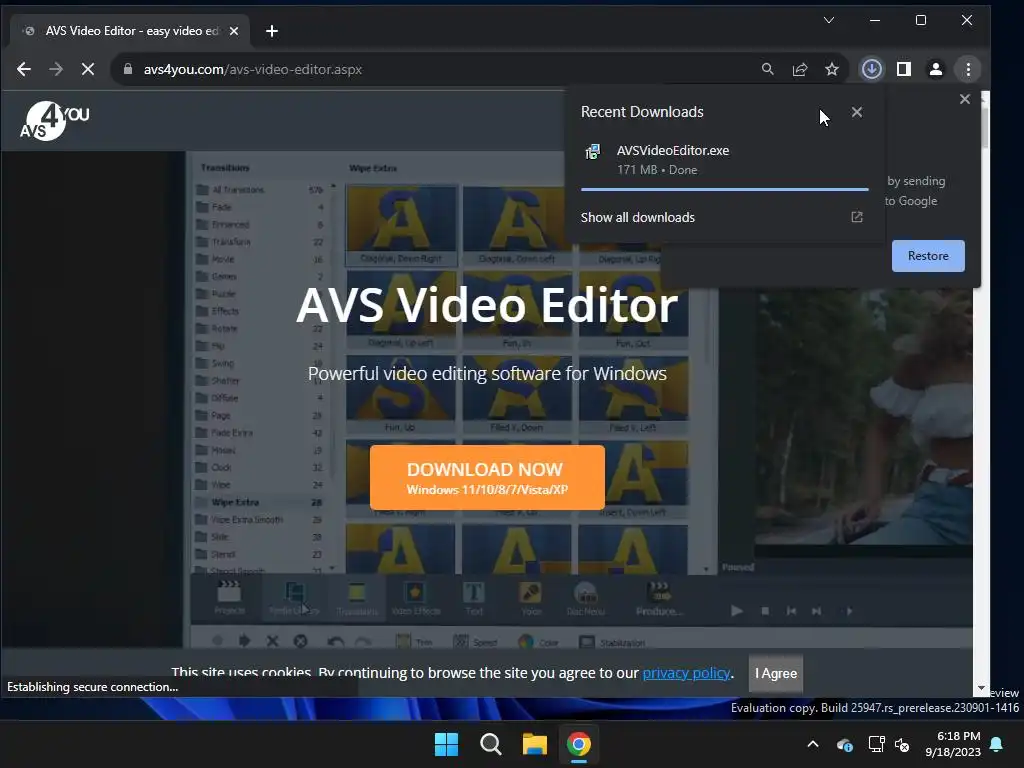Click the AVS4YOU logo
This screenshot has width=1024, height=768.
point(54,121)
